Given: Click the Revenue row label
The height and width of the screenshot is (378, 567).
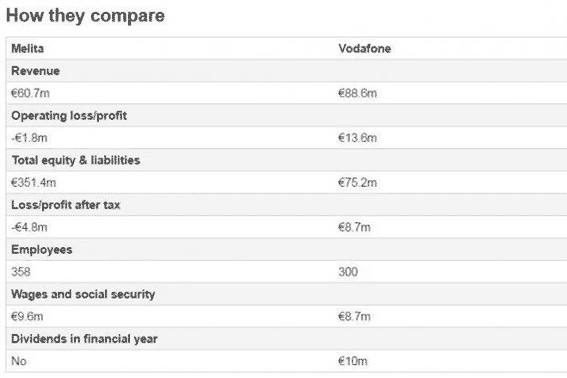Looking at the screenshot, I should 35,71.
